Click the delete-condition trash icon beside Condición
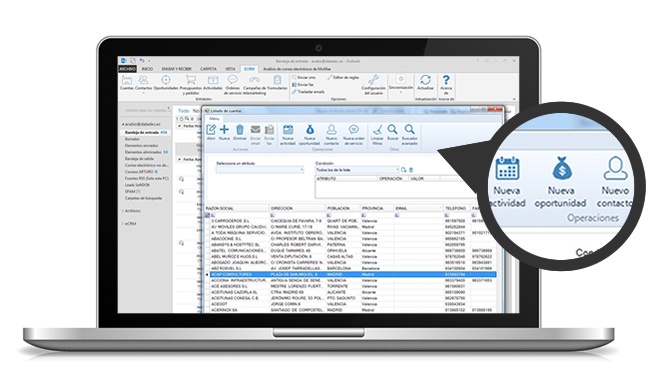Image resolution: width=650 pixels, height=388 pixels. 411,170
